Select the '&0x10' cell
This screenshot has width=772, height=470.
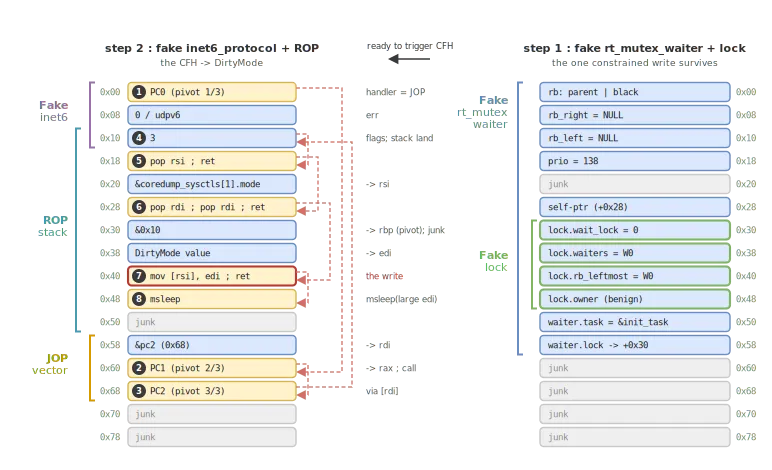pyautogui.click(x=212, y=230)
